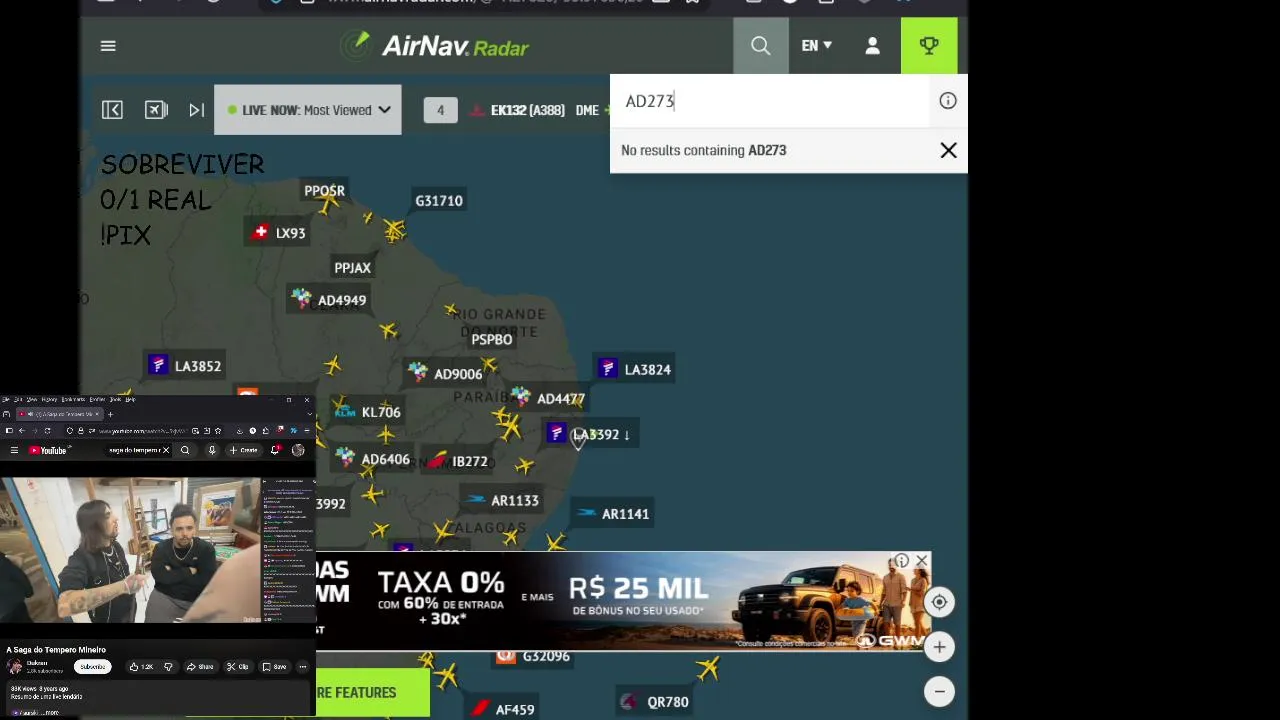Open History menu in the small browser
The height and width of the screenshot is (720, 1280).
49,399
